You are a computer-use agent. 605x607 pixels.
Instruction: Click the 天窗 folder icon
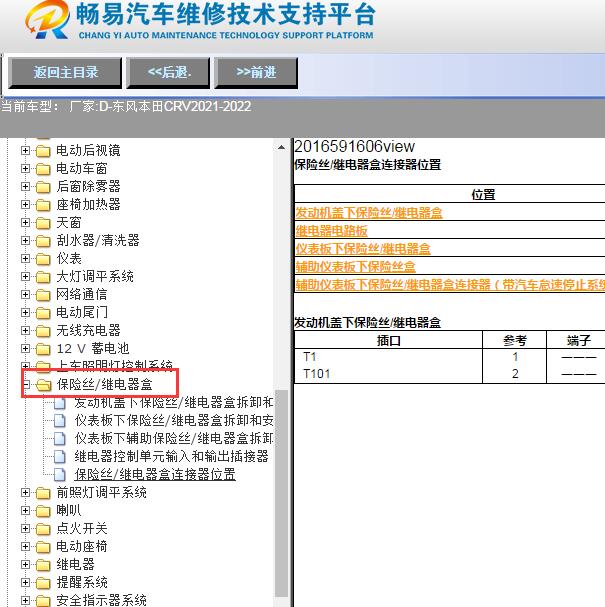(x=43, y=223)
